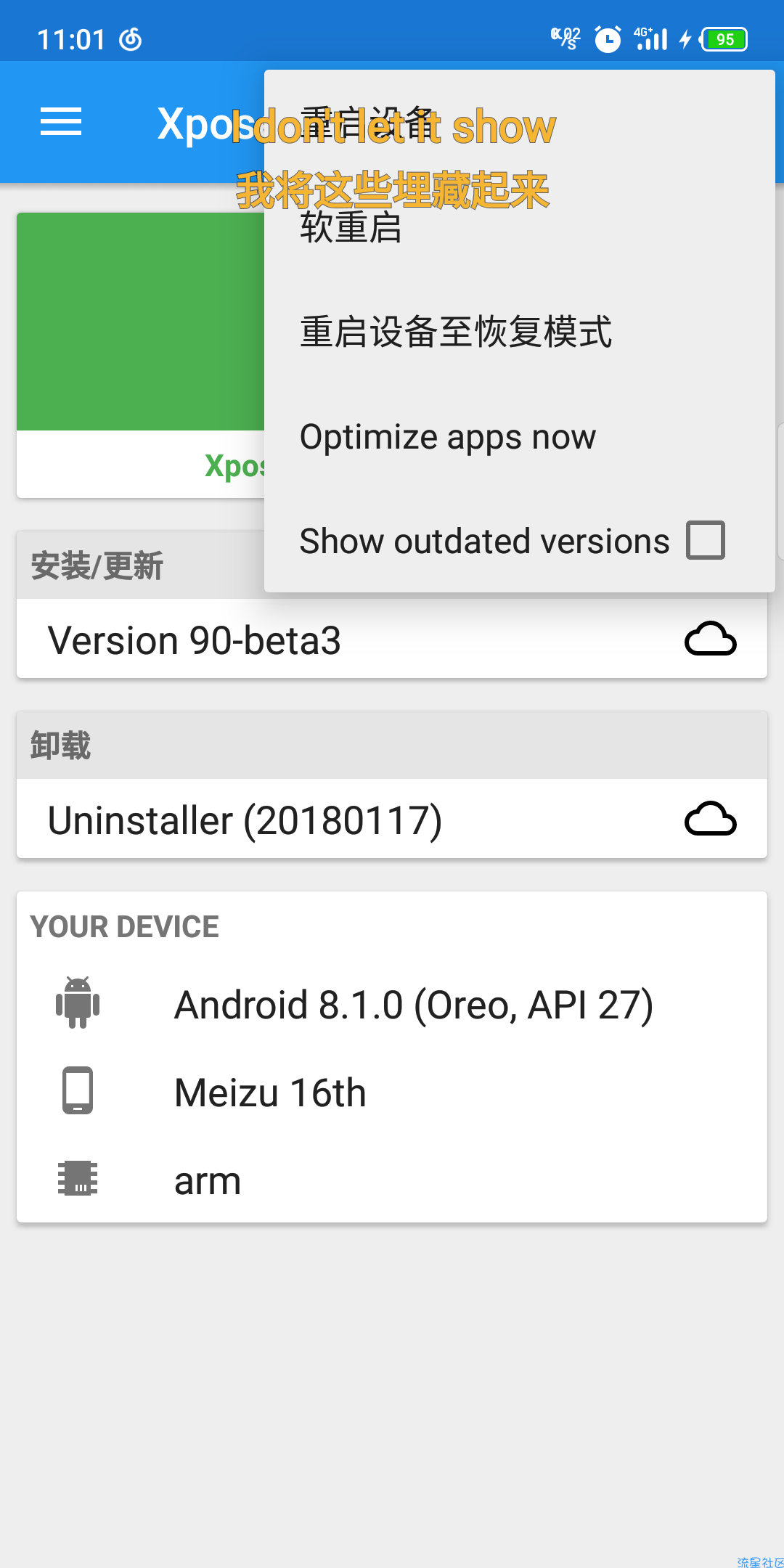Tap the vibrate status bar icon
Screen dimensions: 784x1568
tap(565, 39)
